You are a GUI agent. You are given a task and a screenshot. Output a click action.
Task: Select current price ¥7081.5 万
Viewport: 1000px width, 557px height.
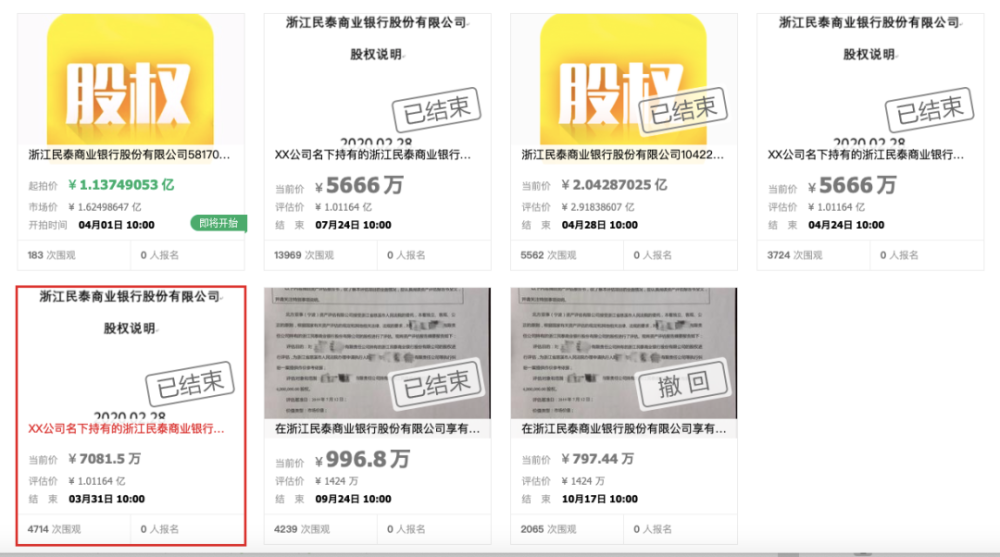click(105, 459)
